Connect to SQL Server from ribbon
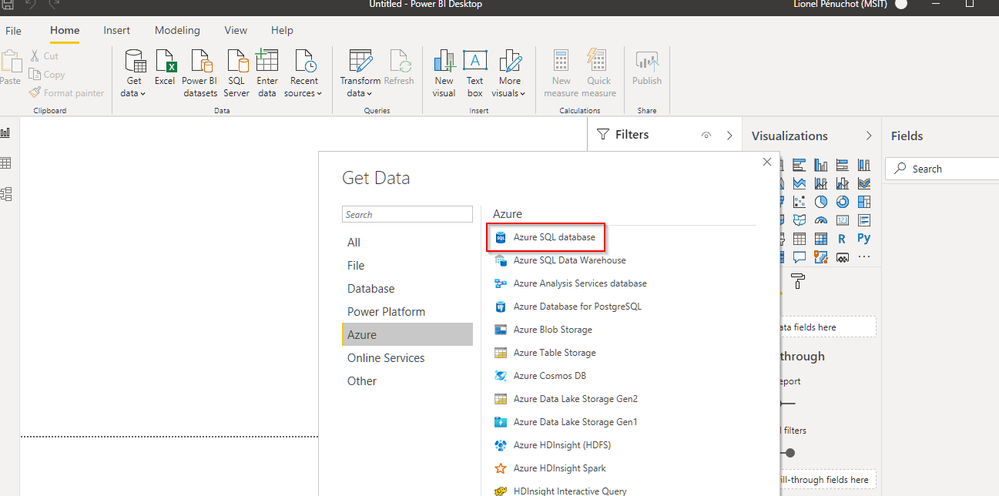This screenshot has width=999, height=496. point(236,73)
